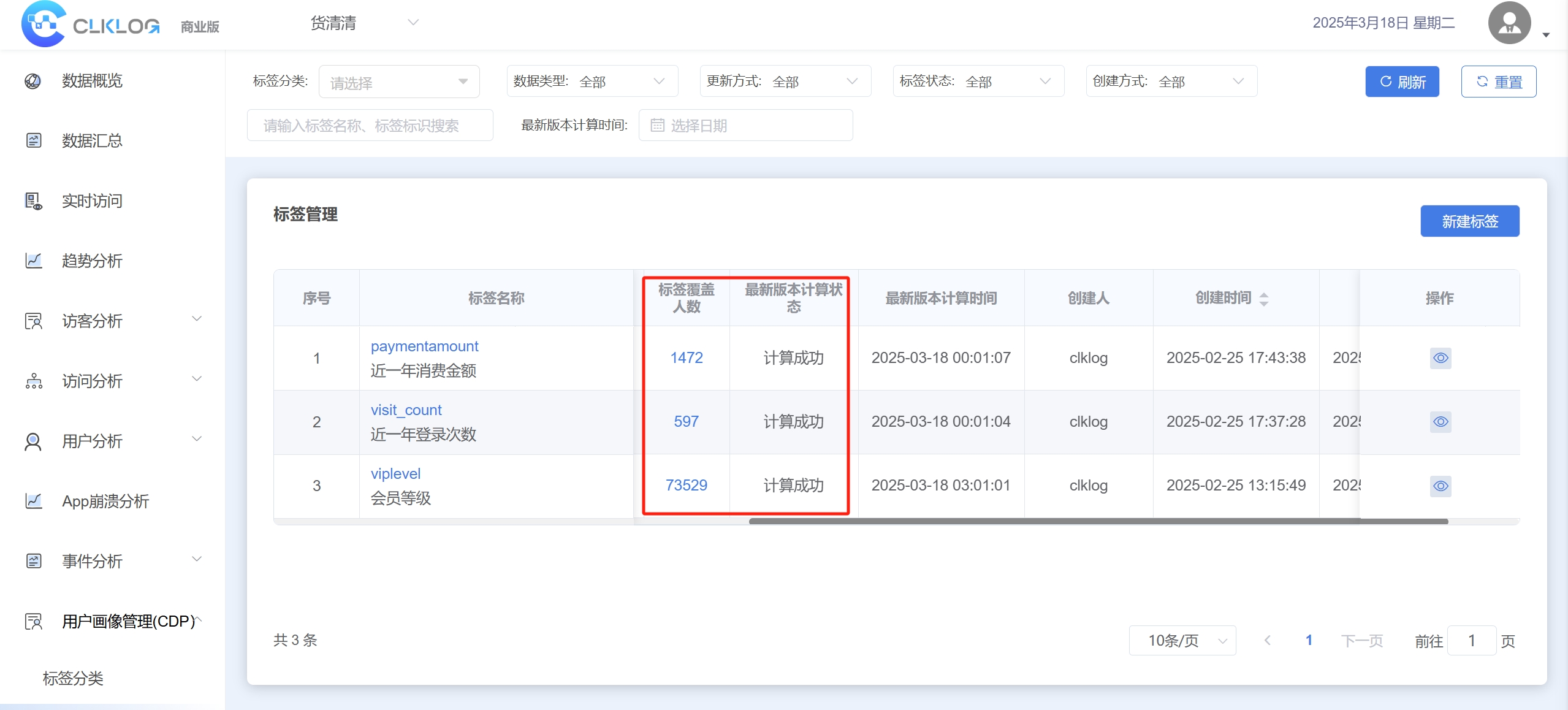Image resolution: width=1568 pixels, height=710 pixels.
Task: Click the 新建标签 button
Action: [1469, 221]
